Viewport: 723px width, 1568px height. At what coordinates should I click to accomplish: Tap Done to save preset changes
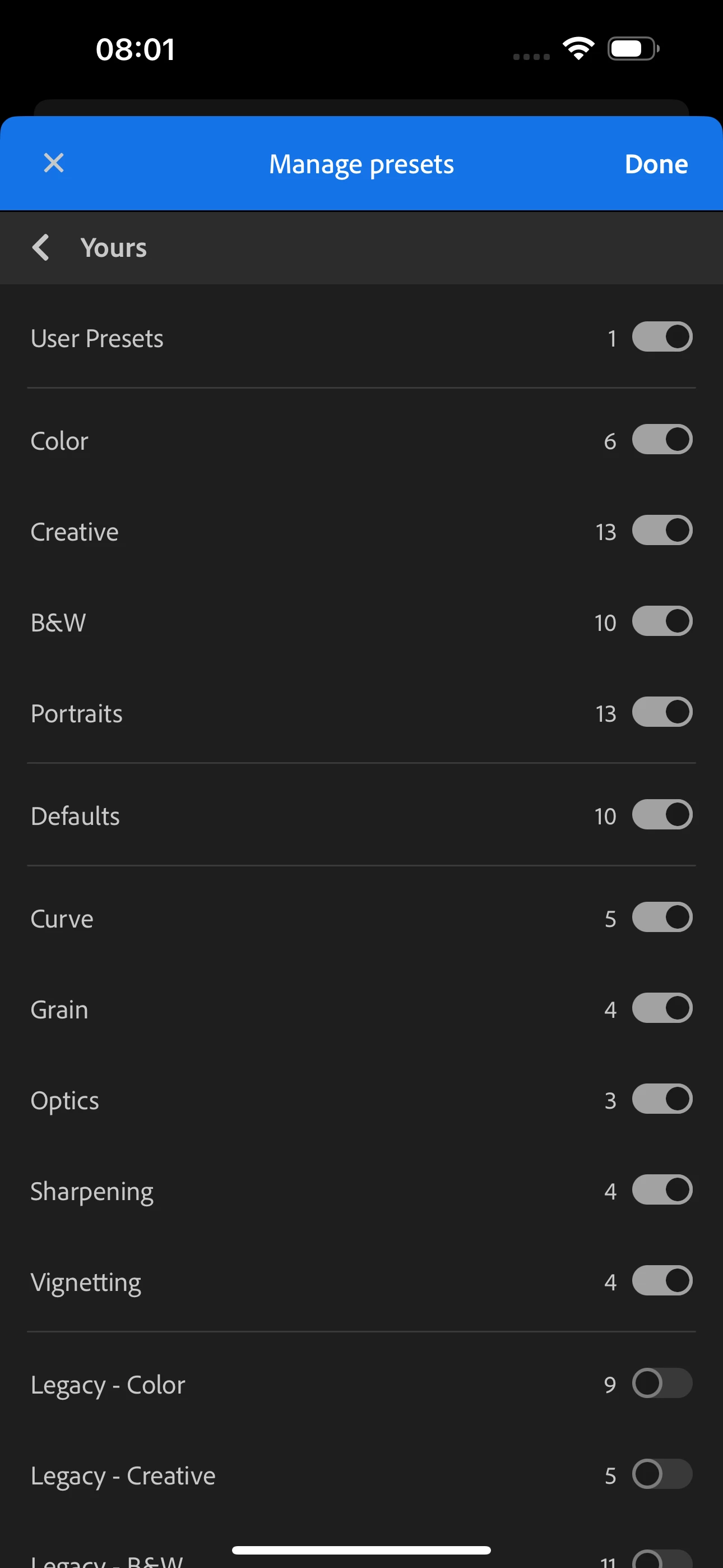[655, 164]
